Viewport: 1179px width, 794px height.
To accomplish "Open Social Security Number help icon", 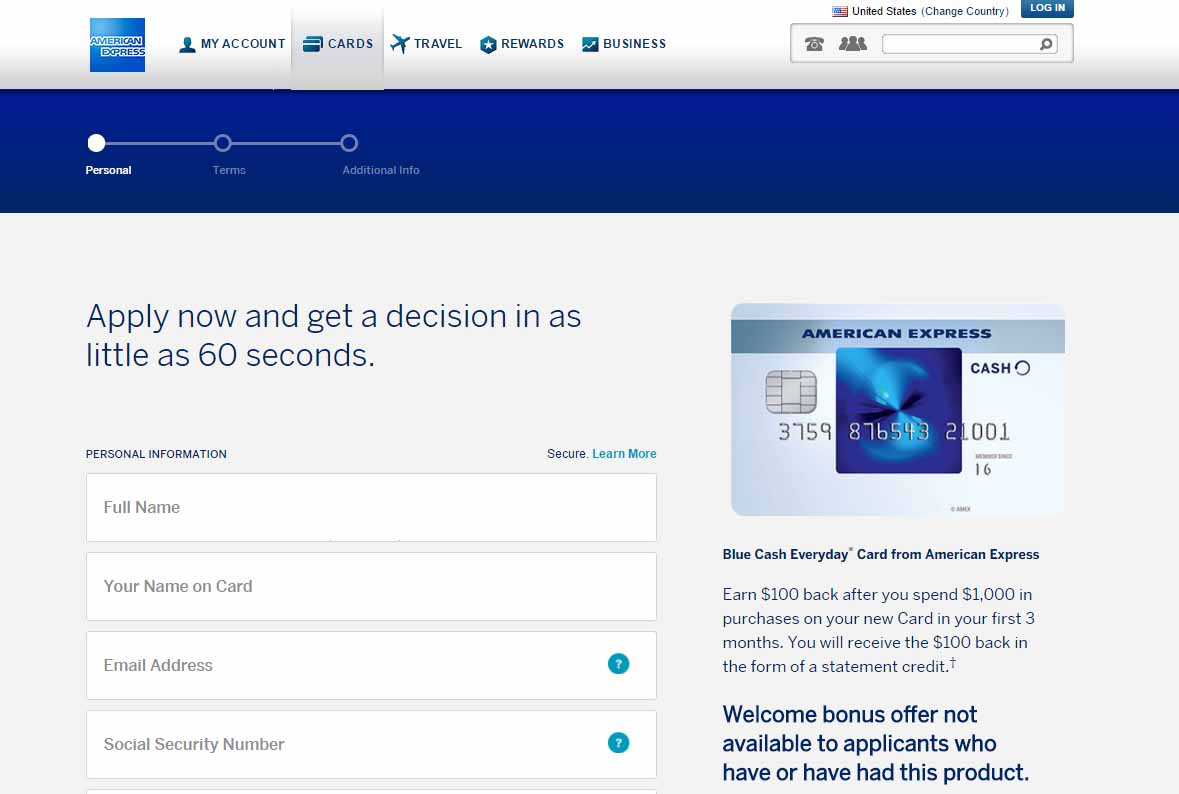I will [618, 743].
